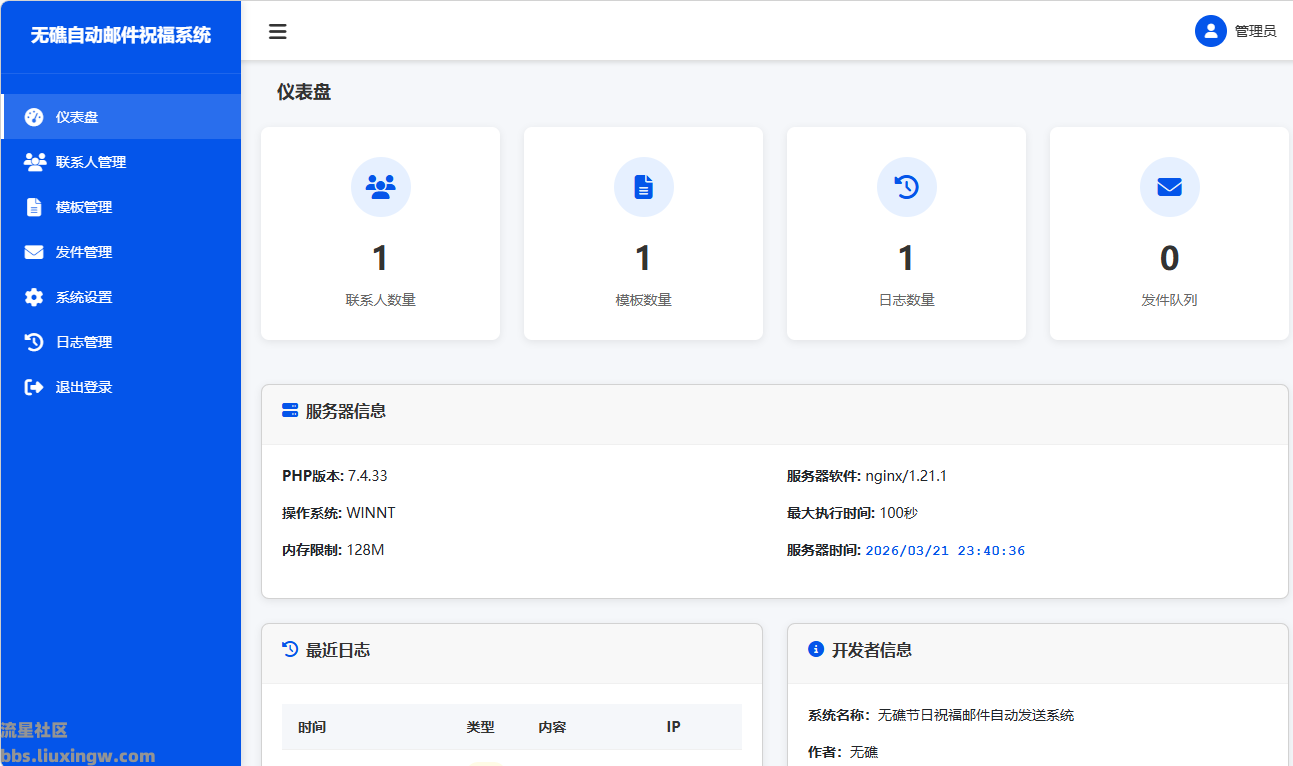Click the 操作系统 WINNT entry

[339, 513]
